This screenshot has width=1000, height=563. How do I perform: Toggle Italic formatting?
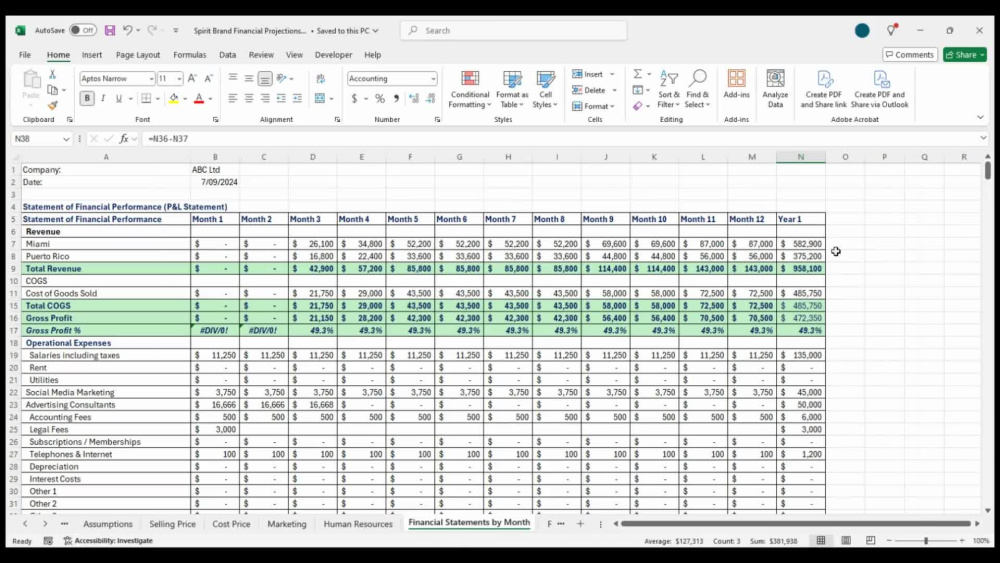pos(103,98)
